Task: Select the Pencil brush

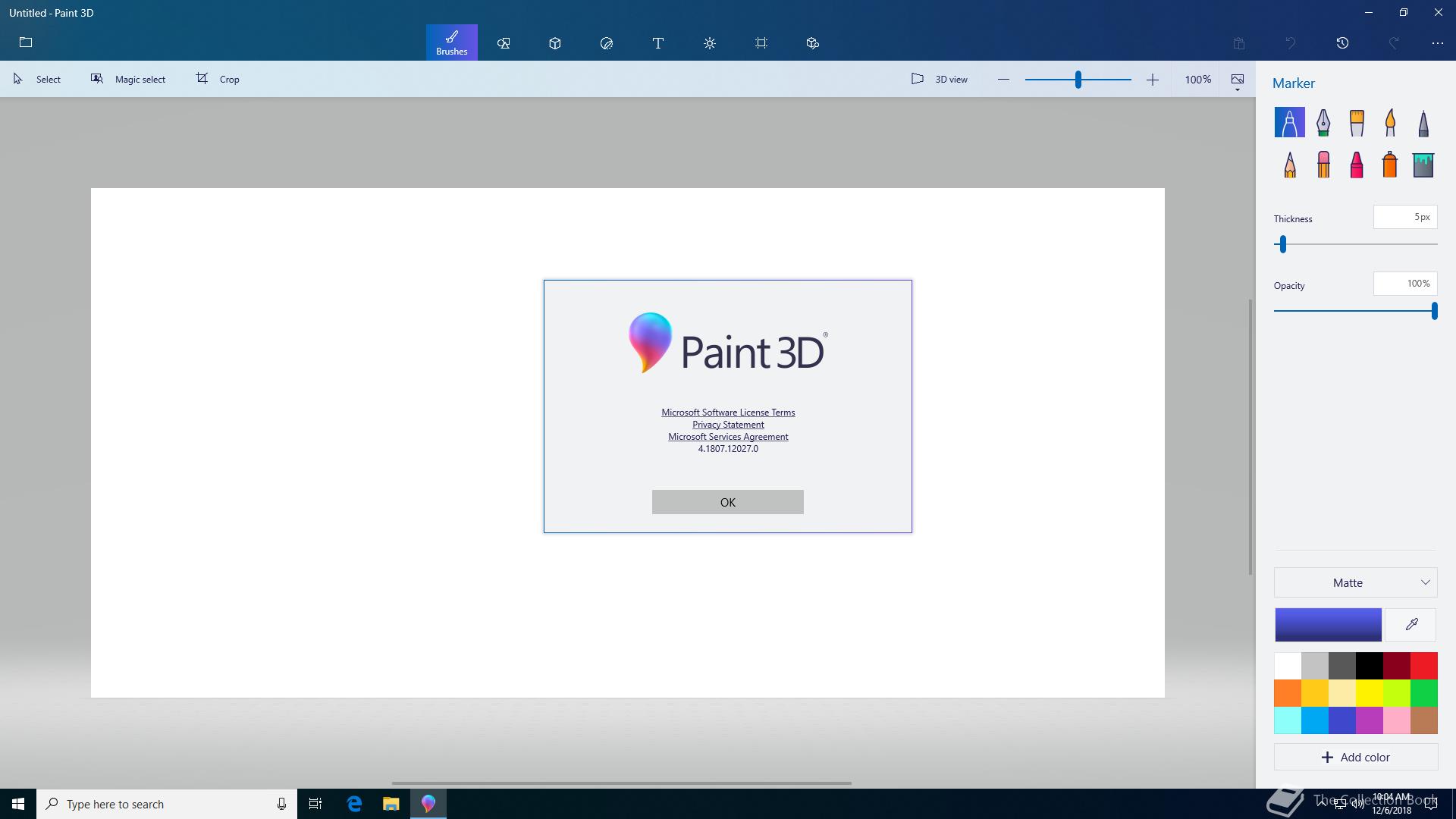Action: pos(1290,164)
